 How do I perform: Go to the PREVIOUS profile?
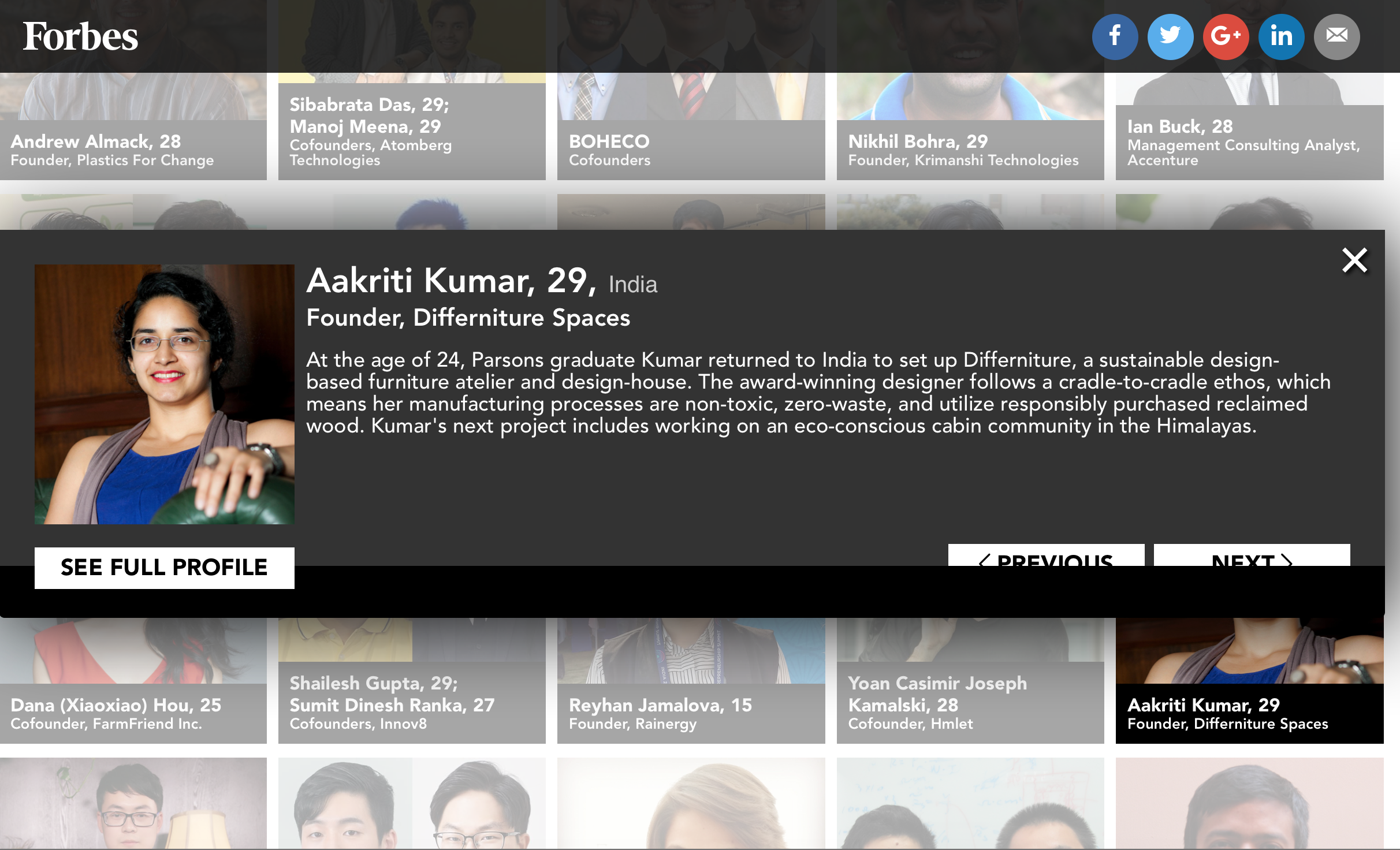click(x=1046, y=556)
